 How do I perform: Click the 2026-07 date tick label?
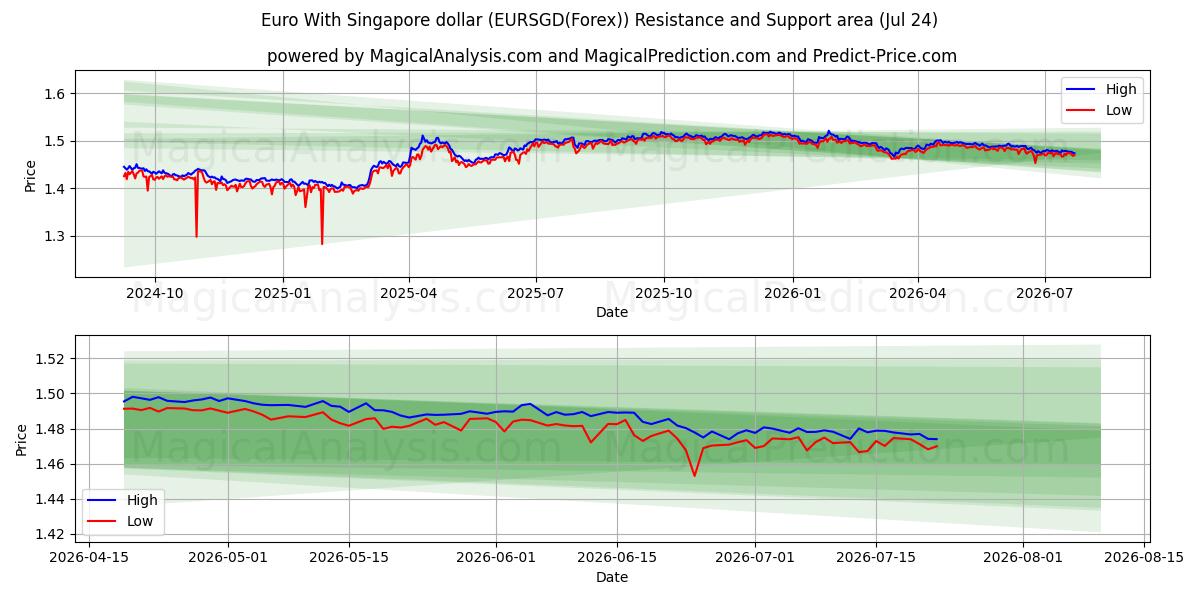[x=1044, y=294]
